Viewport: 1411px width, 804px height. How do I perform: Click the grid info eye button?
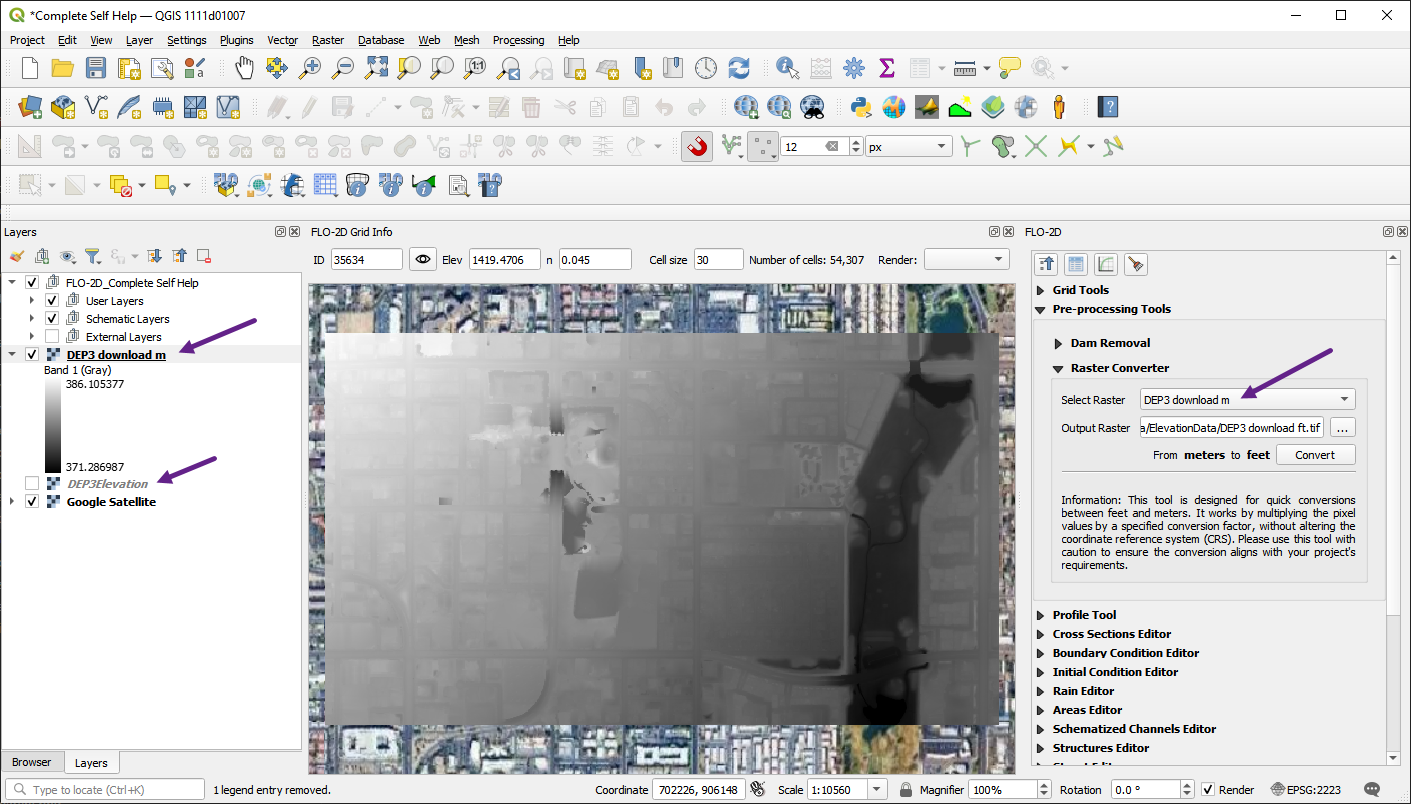pos(424,260)
